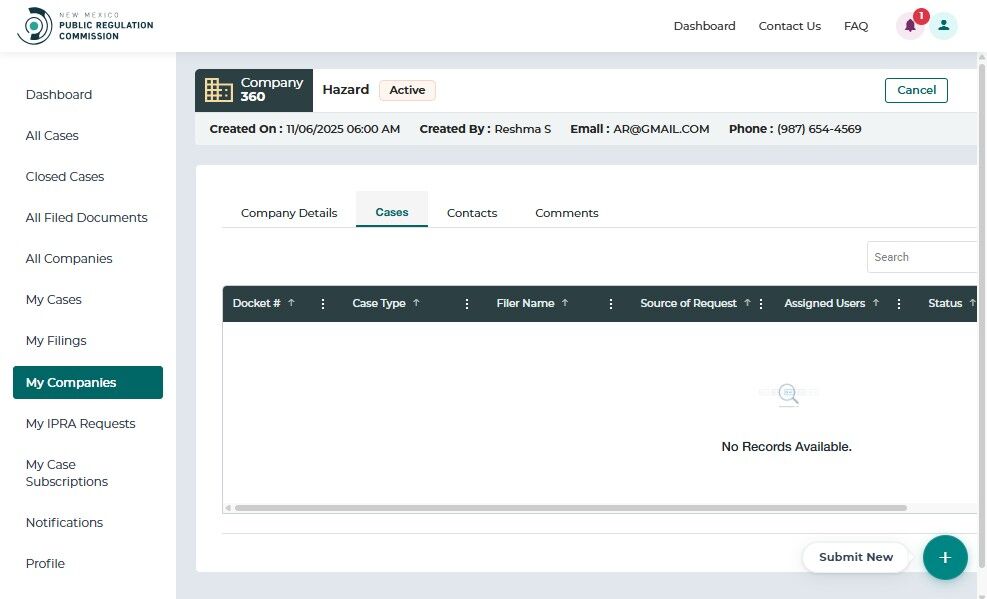Open Source of Request column menu dots
Screen dimensions: 987x599
point(761,304)
